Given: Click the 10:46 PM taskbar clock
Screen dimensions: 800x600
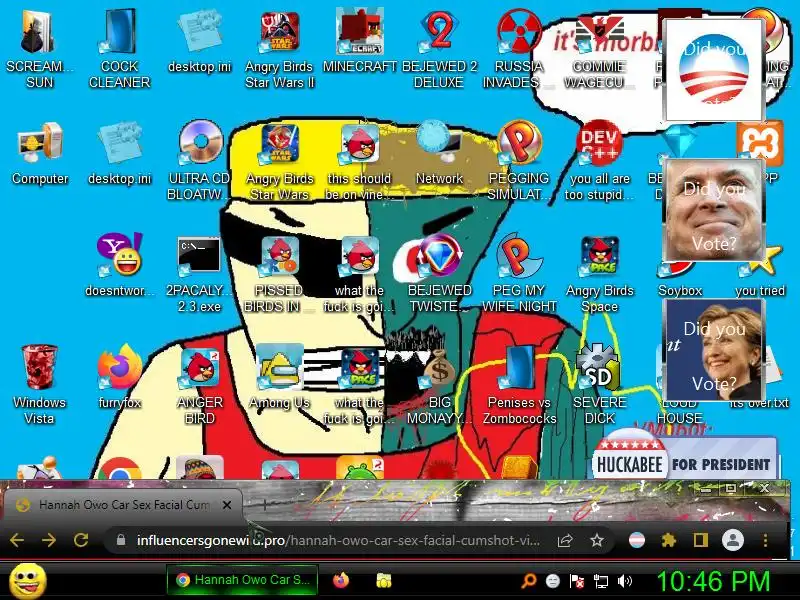Looking at the screenshot, I should [713, 581].
